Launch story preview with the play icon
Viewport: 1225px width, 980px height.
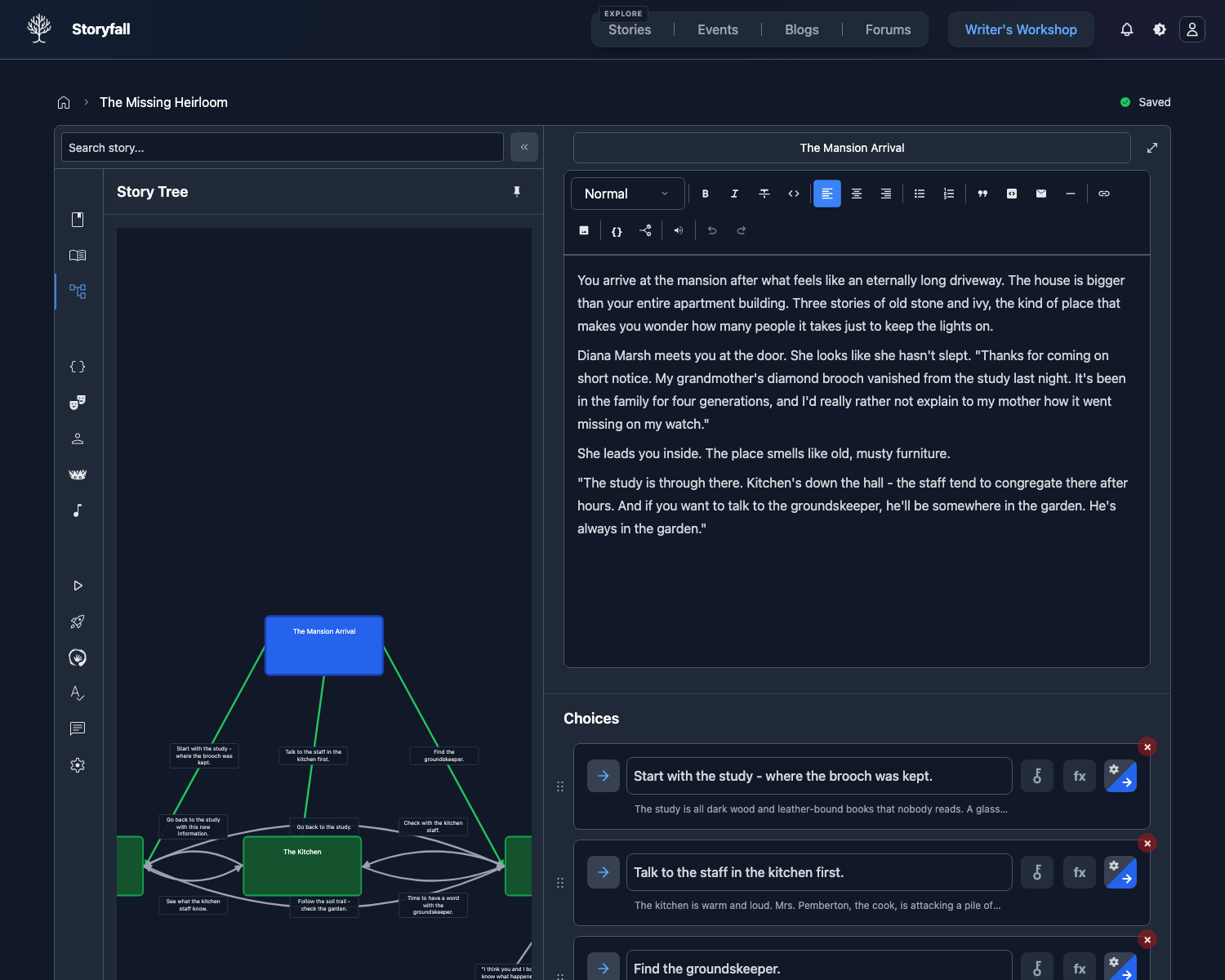78,586
